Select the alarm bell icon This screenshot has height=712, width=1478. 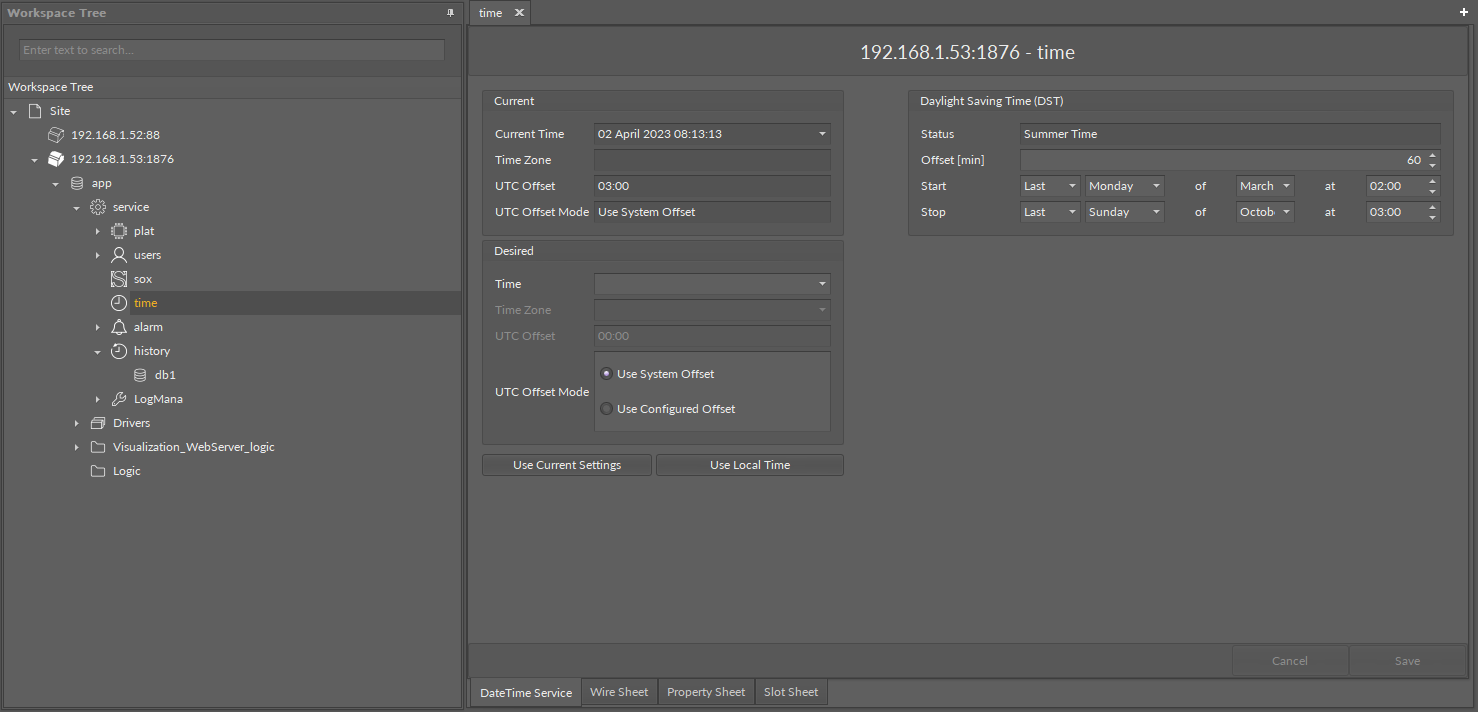click(118, 327)
